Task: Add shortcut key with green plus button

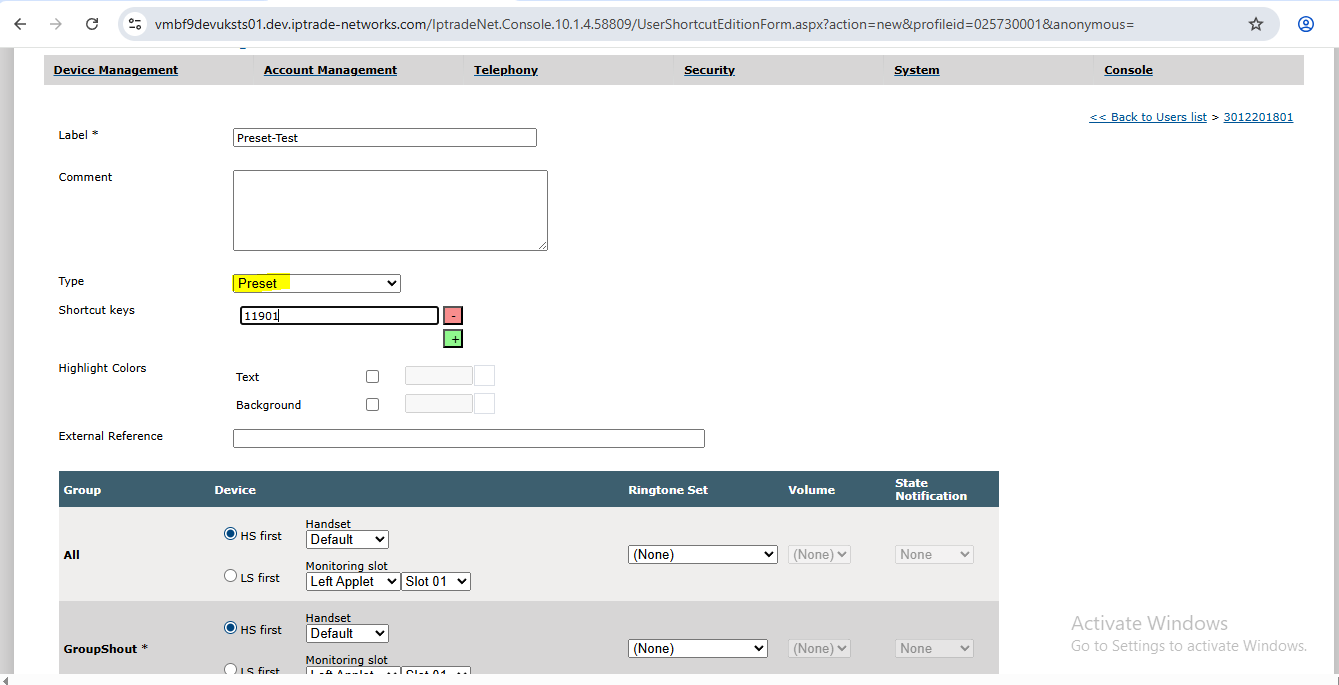Action: pos(453,339)
